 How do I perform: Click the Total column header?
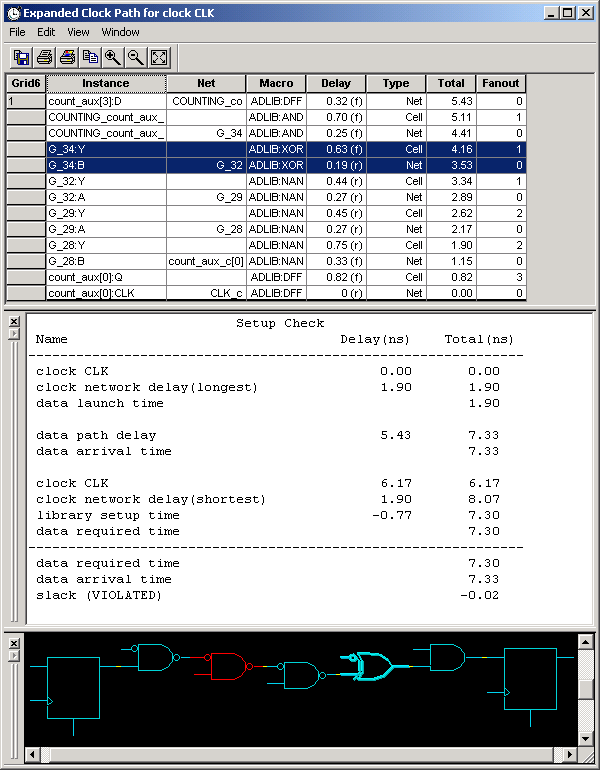[x=451, y=83]
